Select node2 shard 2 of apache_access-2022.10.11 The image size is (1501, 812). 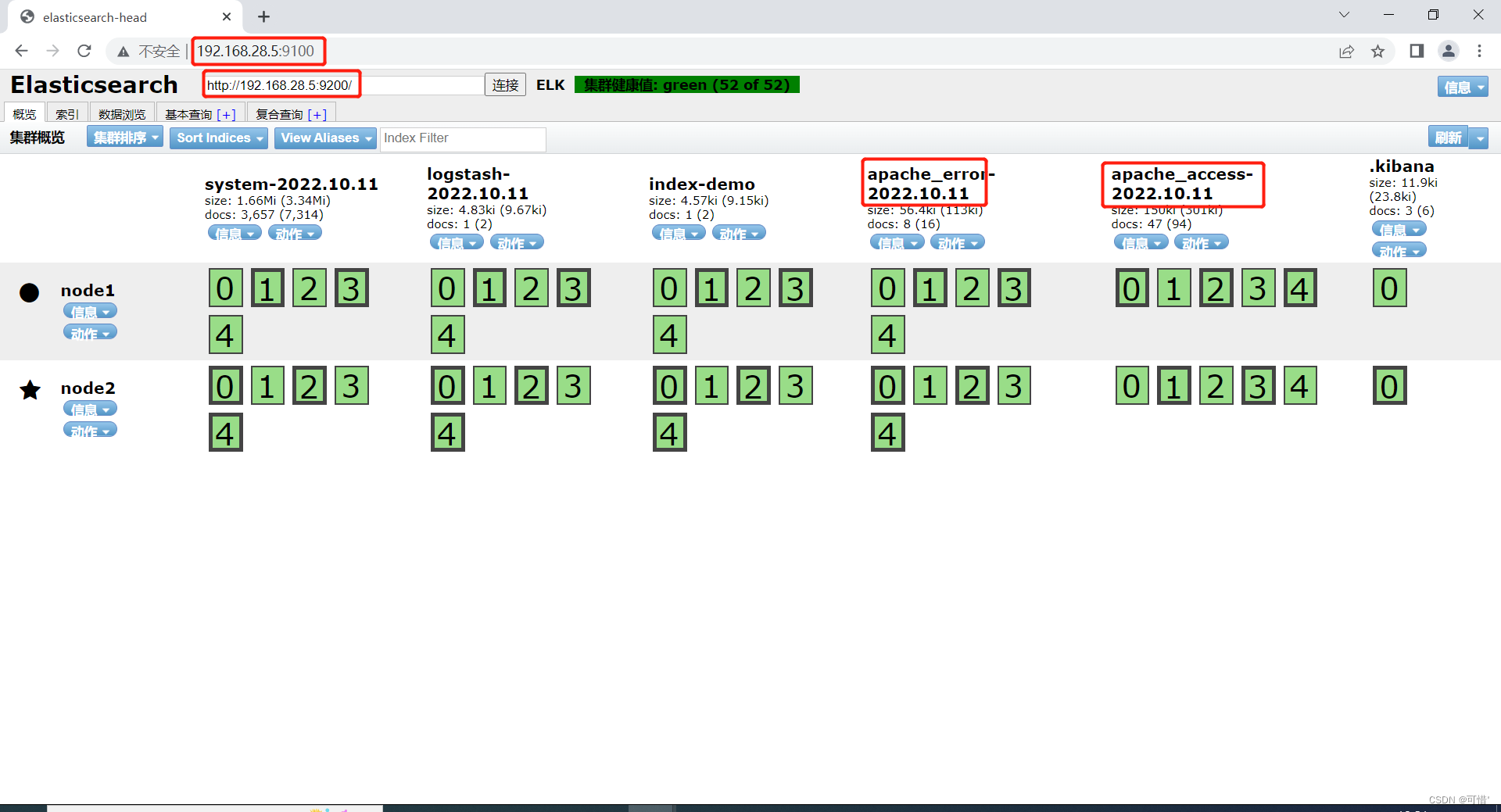tap(1216, 386)
